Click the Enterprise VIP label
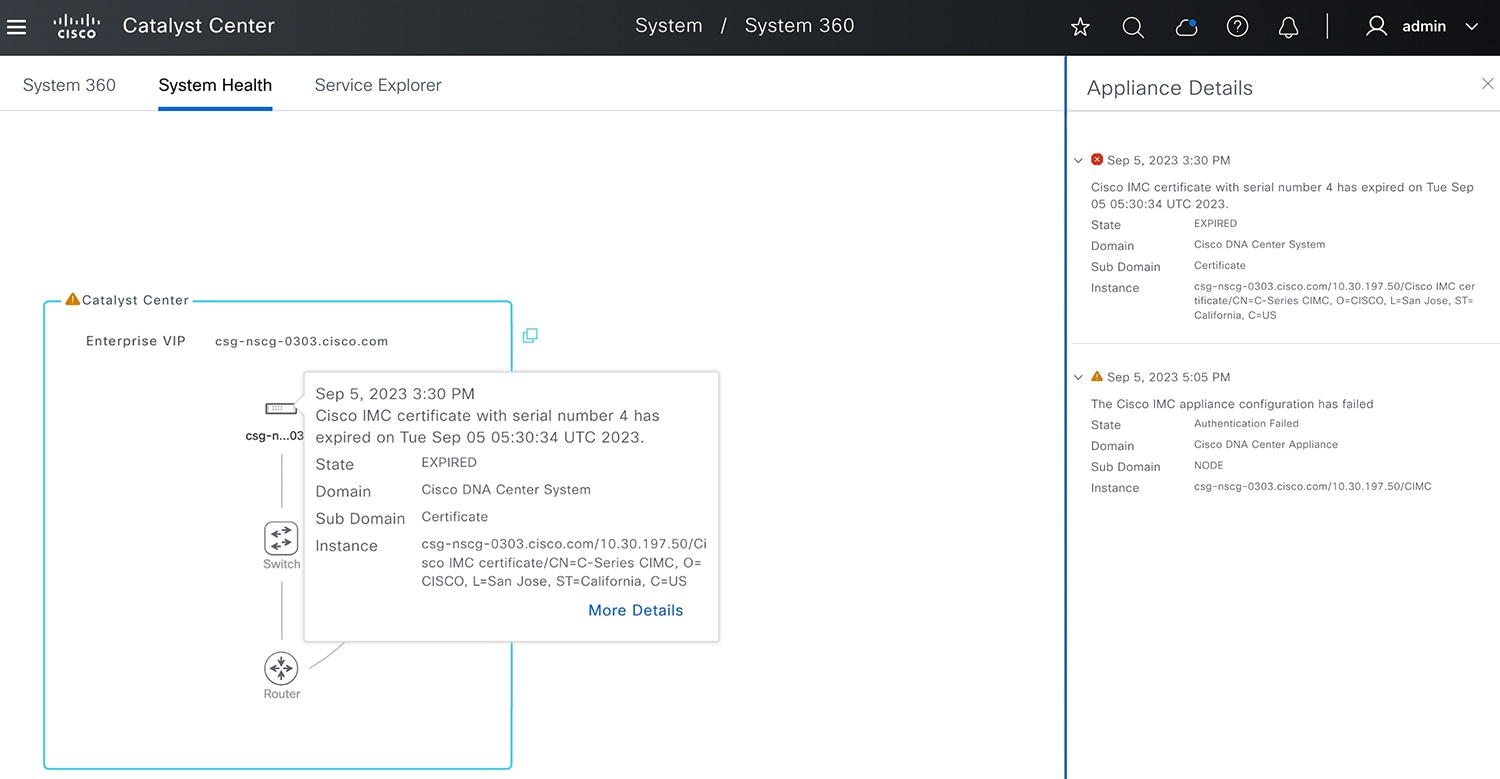The image size is (1500, 779). click(x=136, y=341)
